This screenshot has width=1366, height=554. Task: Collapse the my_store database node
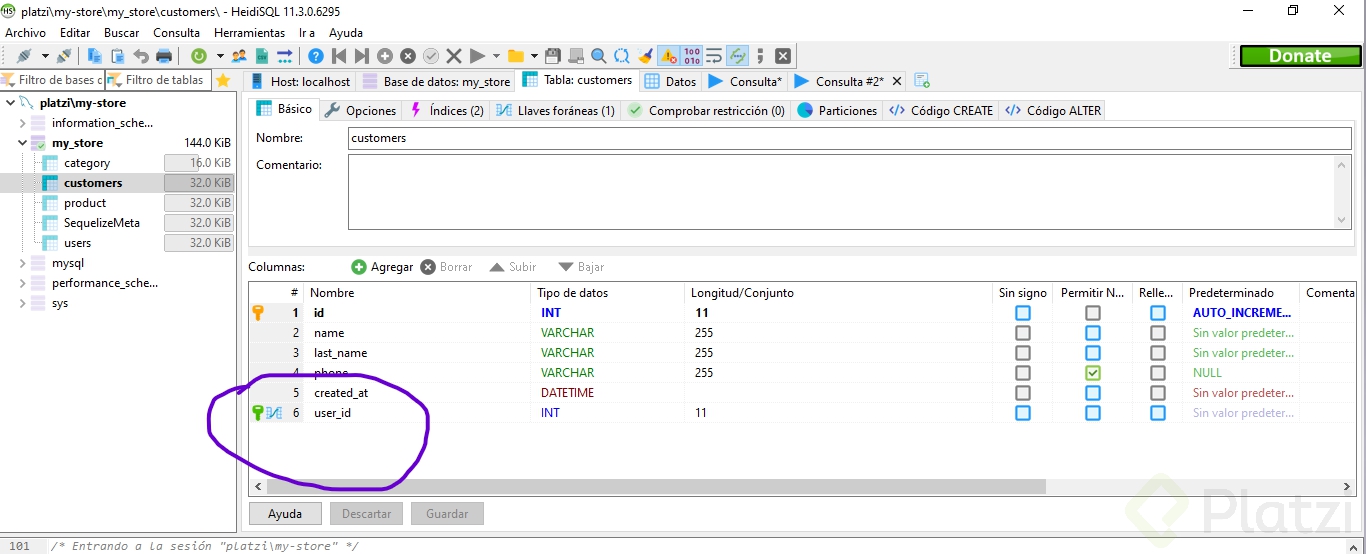click(x=23, y=143)
